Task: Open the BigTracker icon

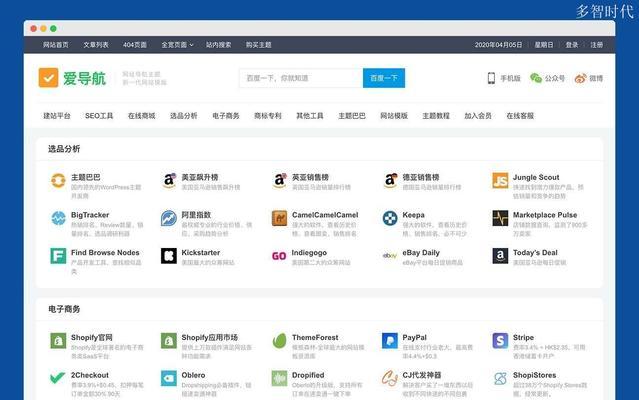Action: (58, 218)
